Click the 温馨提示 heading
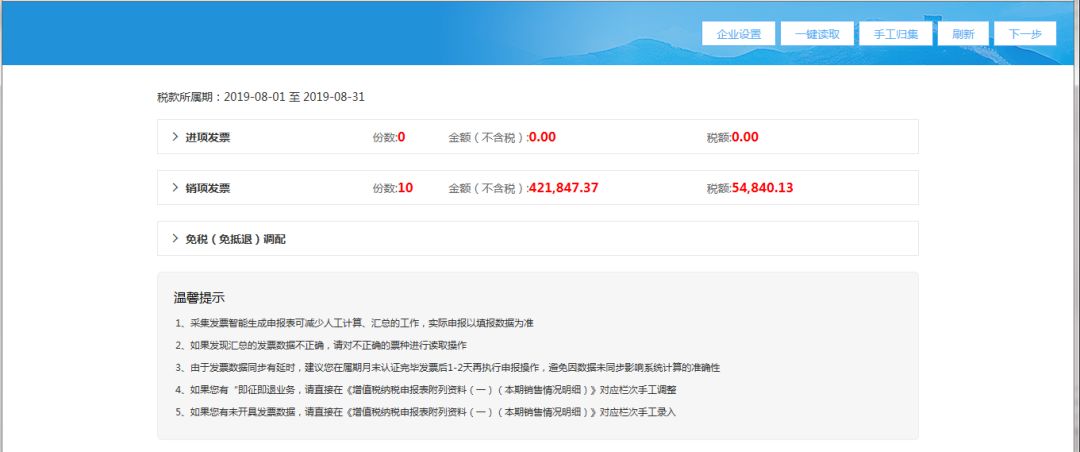 tap(199, 298)
